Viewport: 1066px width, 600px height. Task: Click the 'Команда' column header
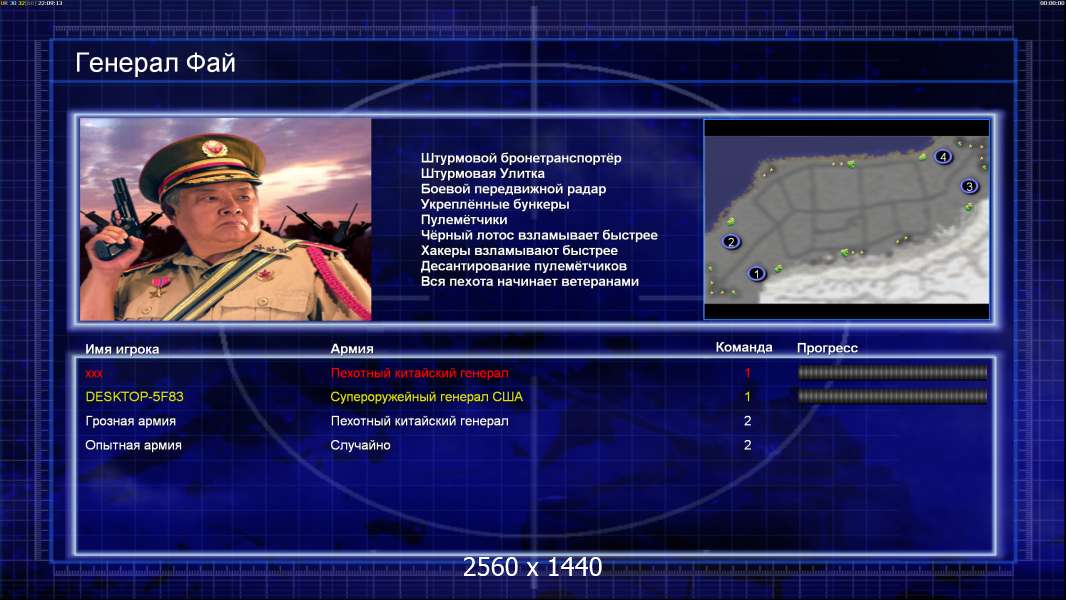point(744,347)
